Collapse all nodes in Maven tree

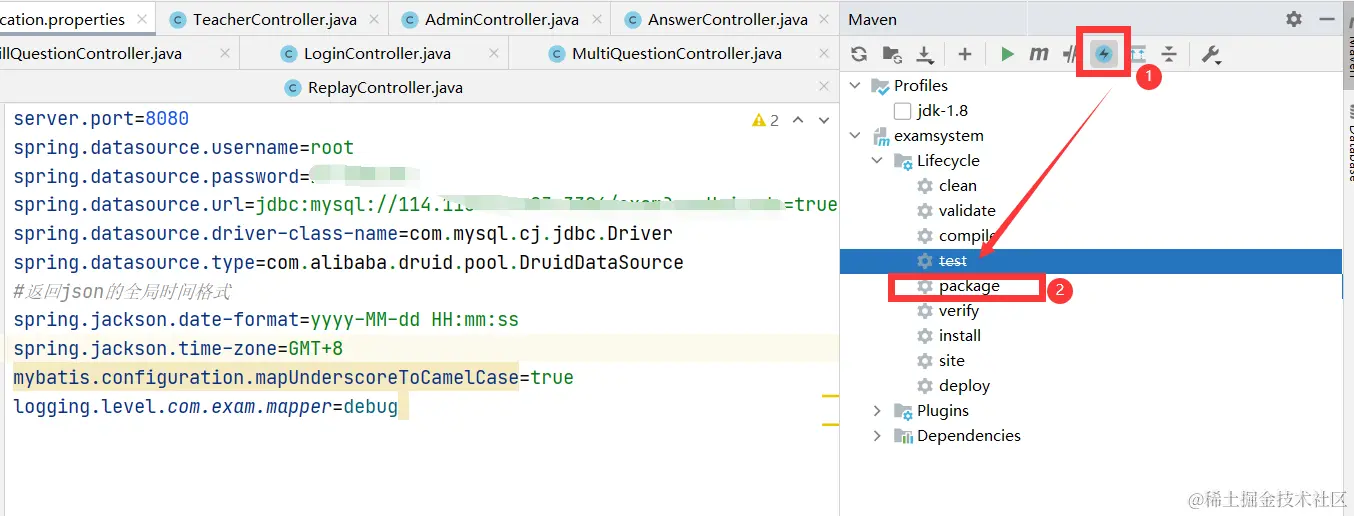1169,54
